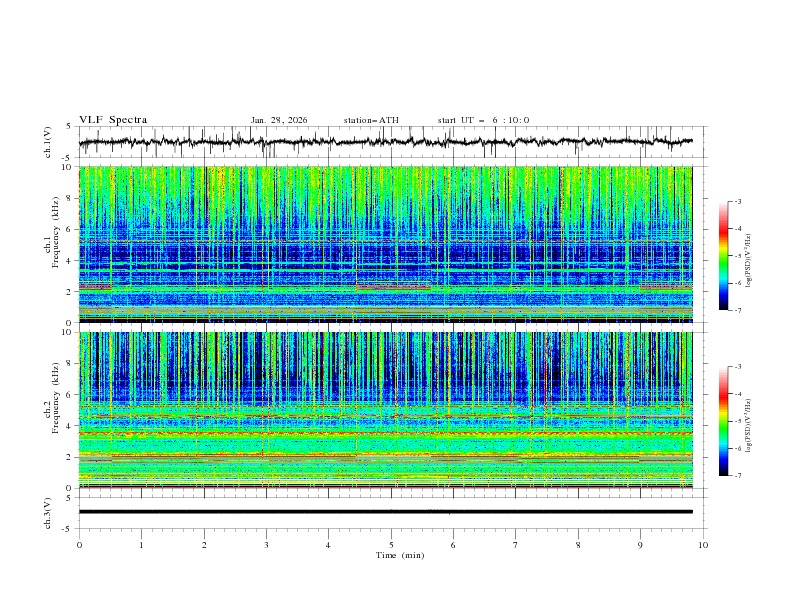The height and width of the screenshot is (612, 792).
Task: Click the ch.1 'Frequency (kHz)' axis label
Action: click(x=56, y=232)
